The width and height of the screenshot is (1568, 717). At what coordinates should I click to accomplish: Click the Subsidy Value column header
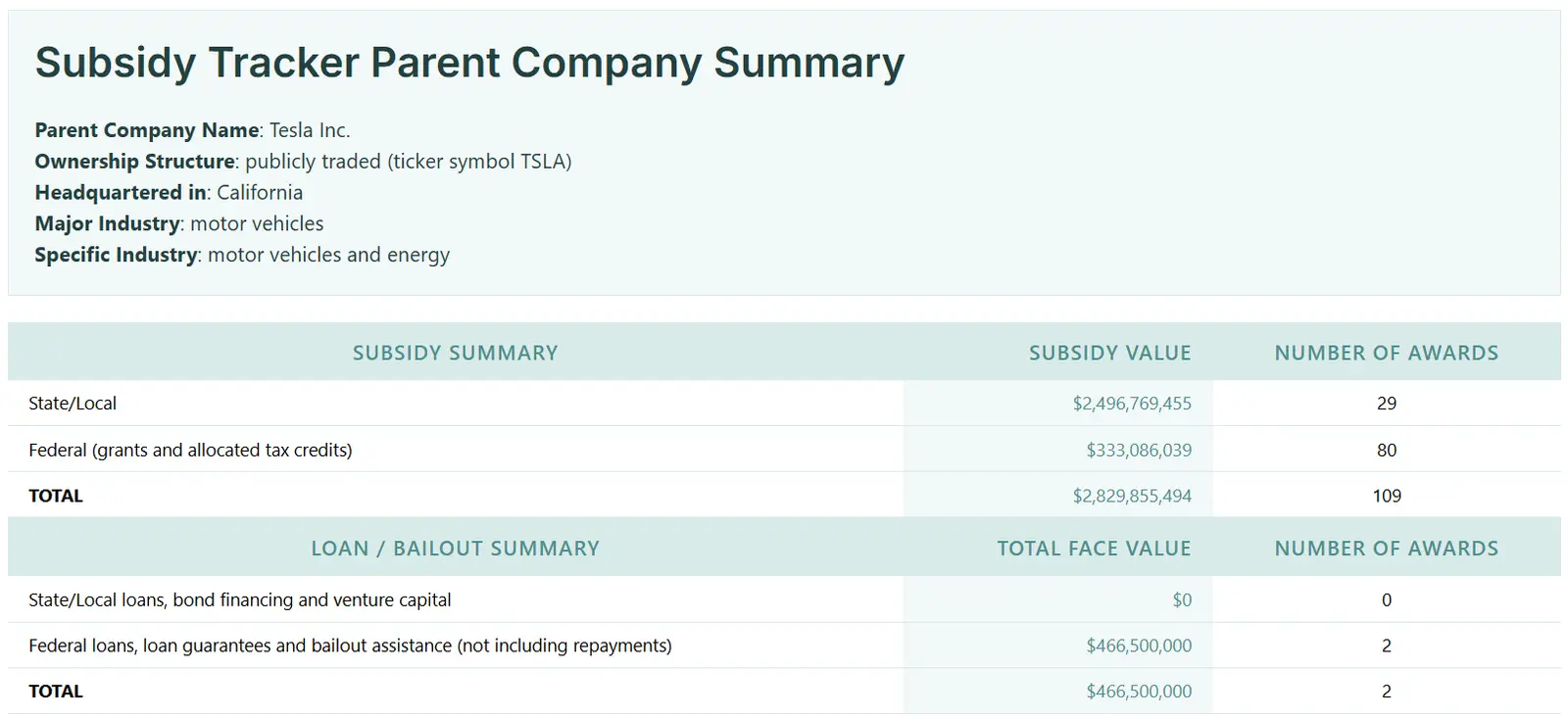pos(1109,353)
